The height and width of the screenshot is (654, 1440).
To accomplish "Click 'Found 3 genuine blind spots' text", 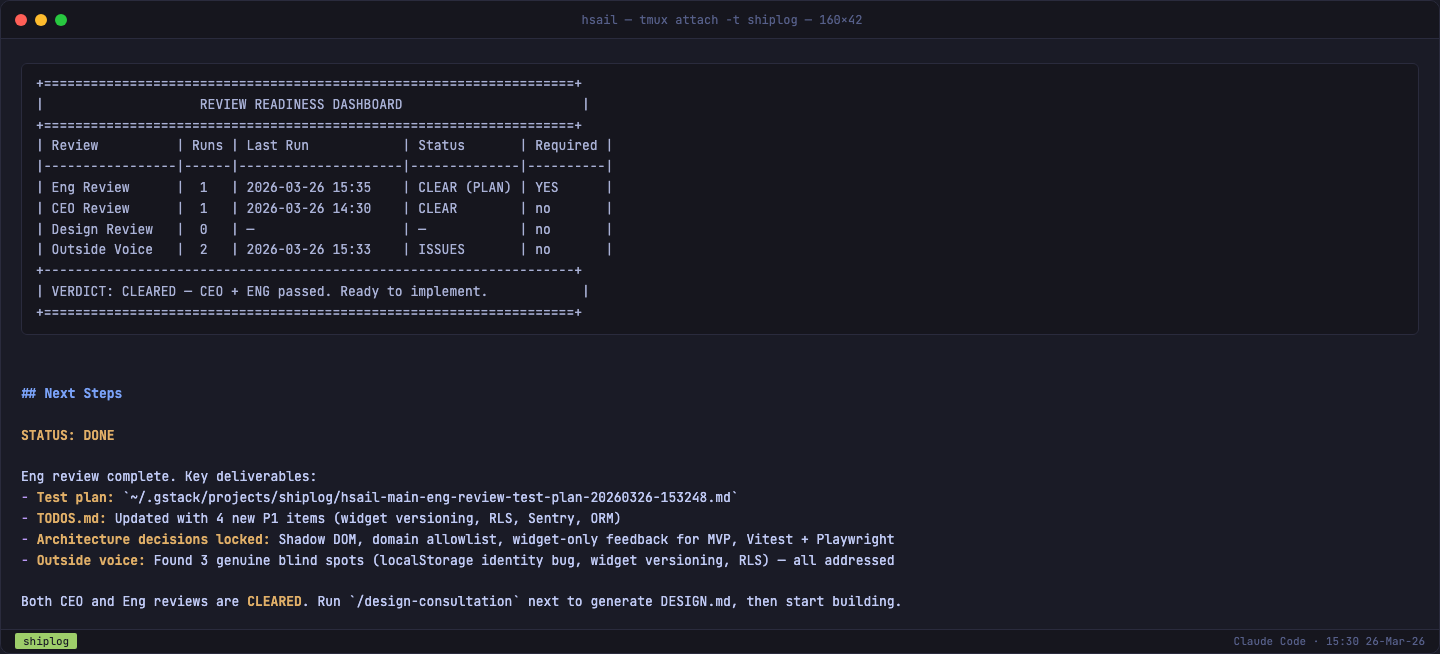I will point(258,561).
